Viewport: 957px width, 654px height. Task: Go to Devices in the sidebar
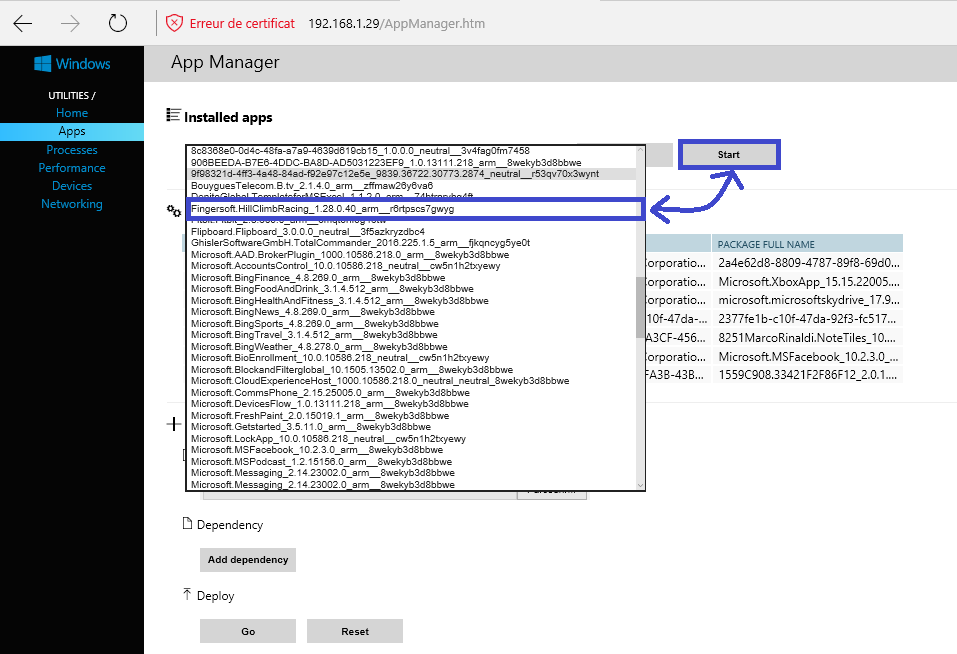(x=72, y=185)
